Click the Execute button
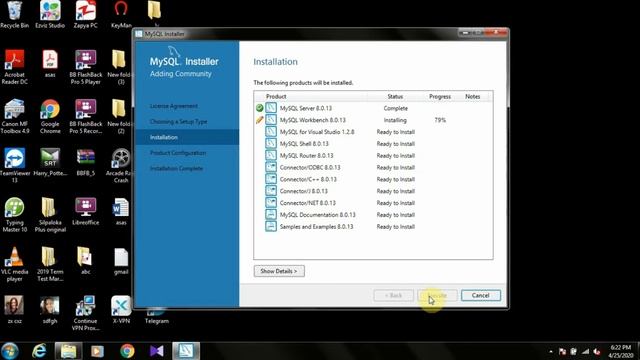 [x=437, y=295]
